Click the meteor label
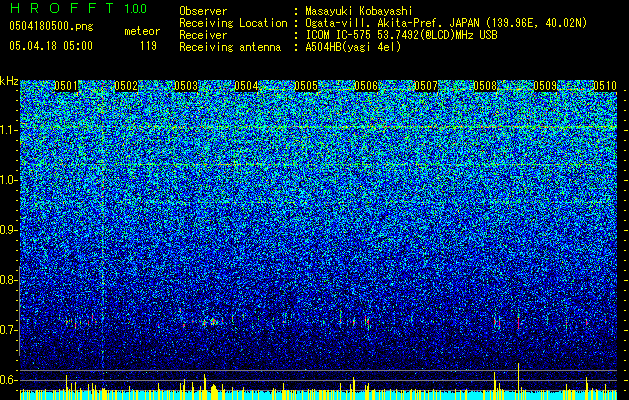 pos(142,31)
